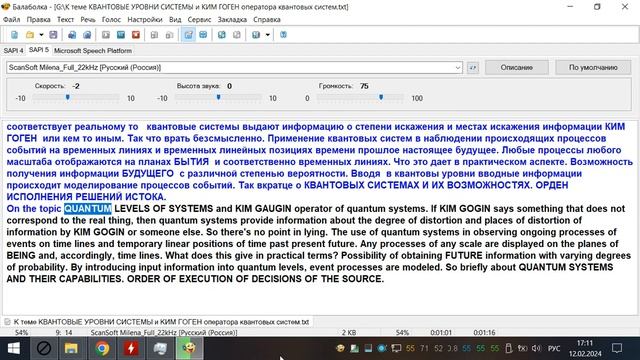Image resolution: width=640 pixels, height=360 pixels.
Task: Pause reading with the blue Pause icon
Action: tap(121, 35)
